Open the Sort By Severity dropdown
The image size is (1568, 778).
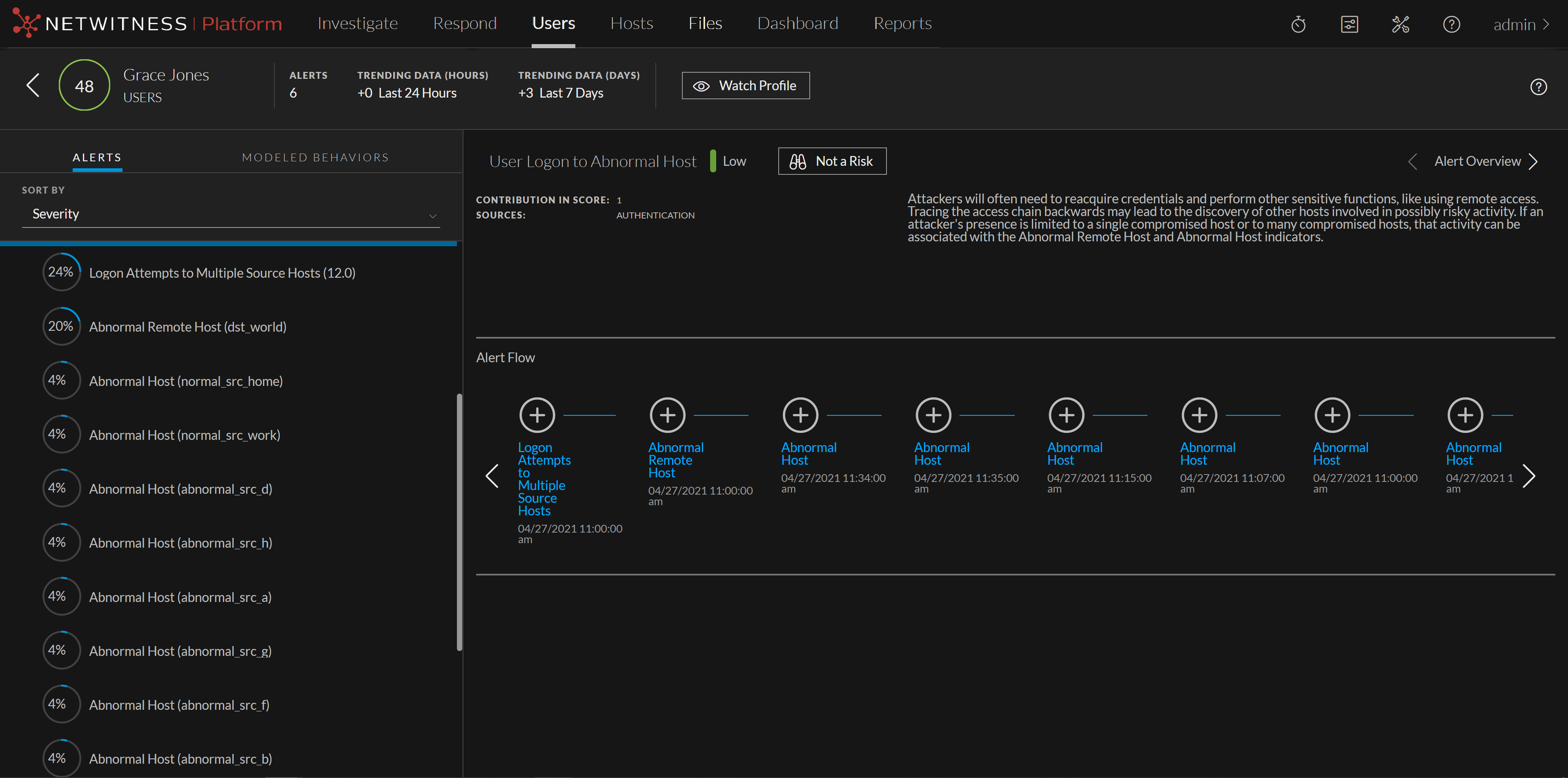point(231,214)
